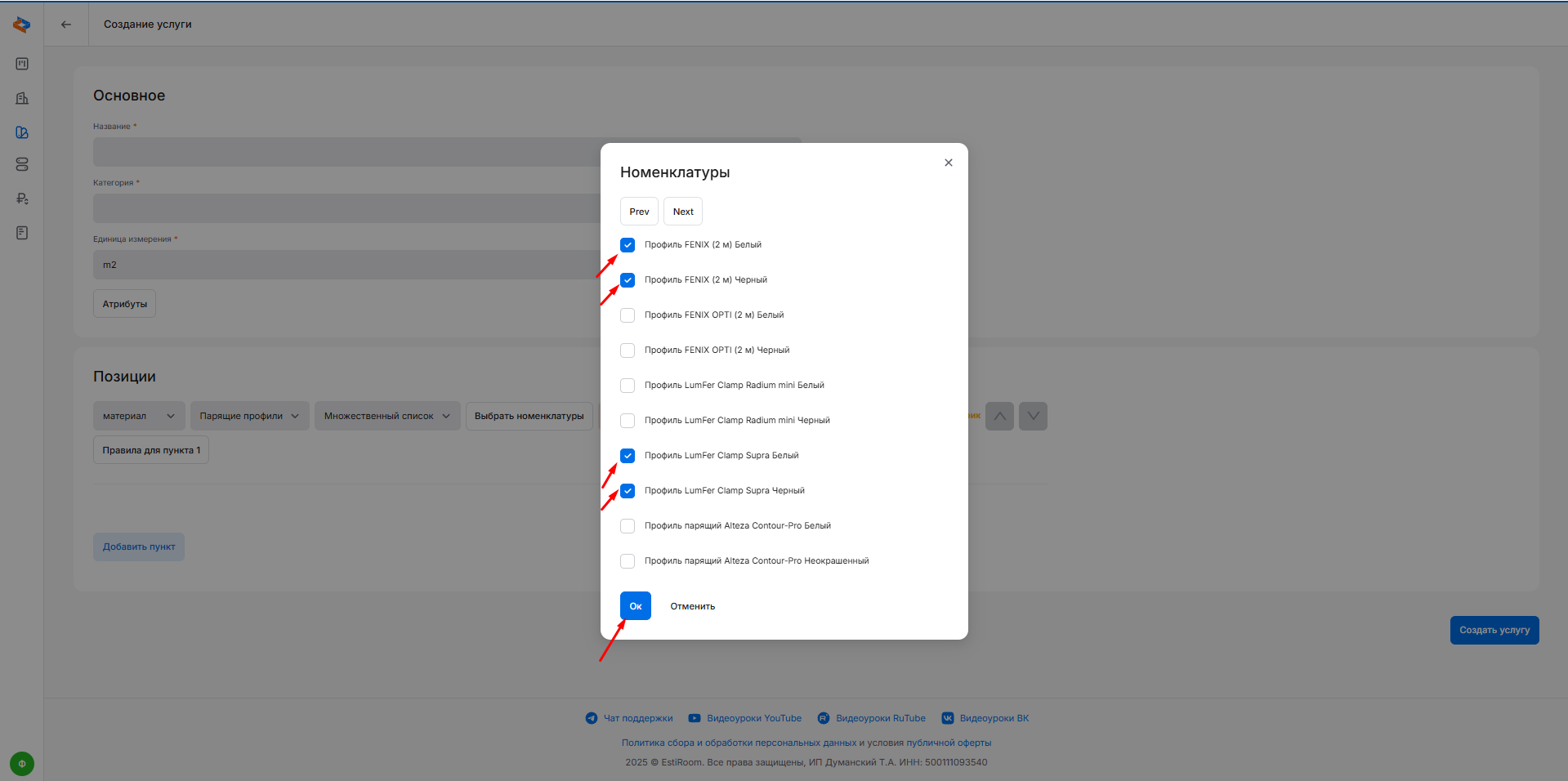Go to Next page of nomenclatures

(x=682, y=212)
